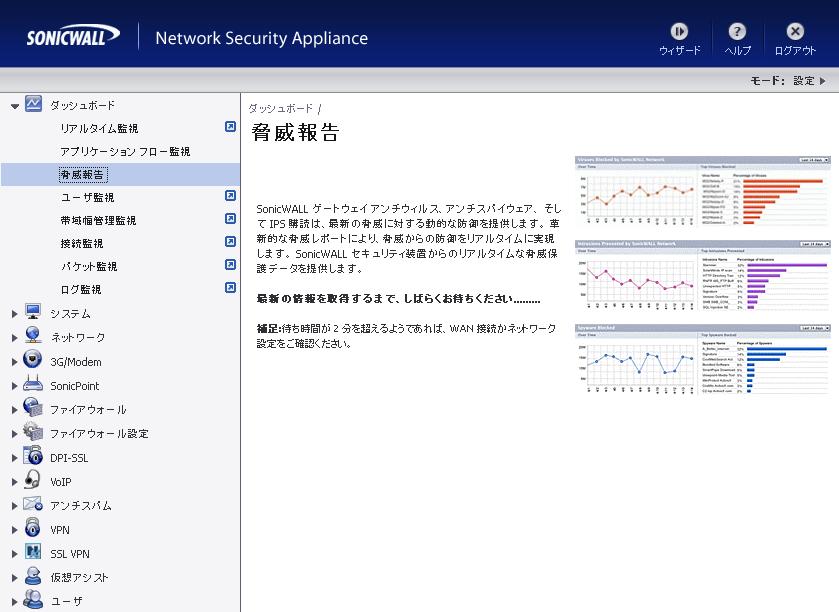The height and width of the screenshot is (612, 839).
Task: Click the 3G/Modem icon
Action: (x=33, y=359)
